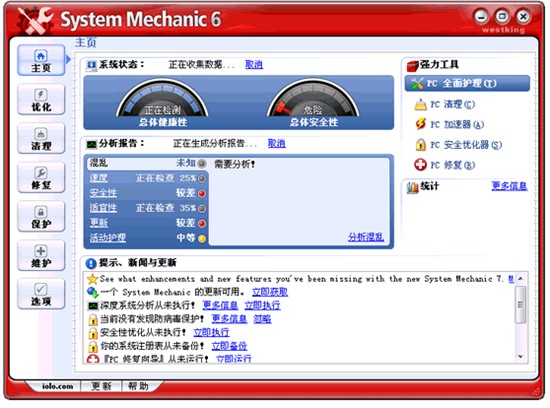Launch PC 修复 (R) tool

[445, 165]
